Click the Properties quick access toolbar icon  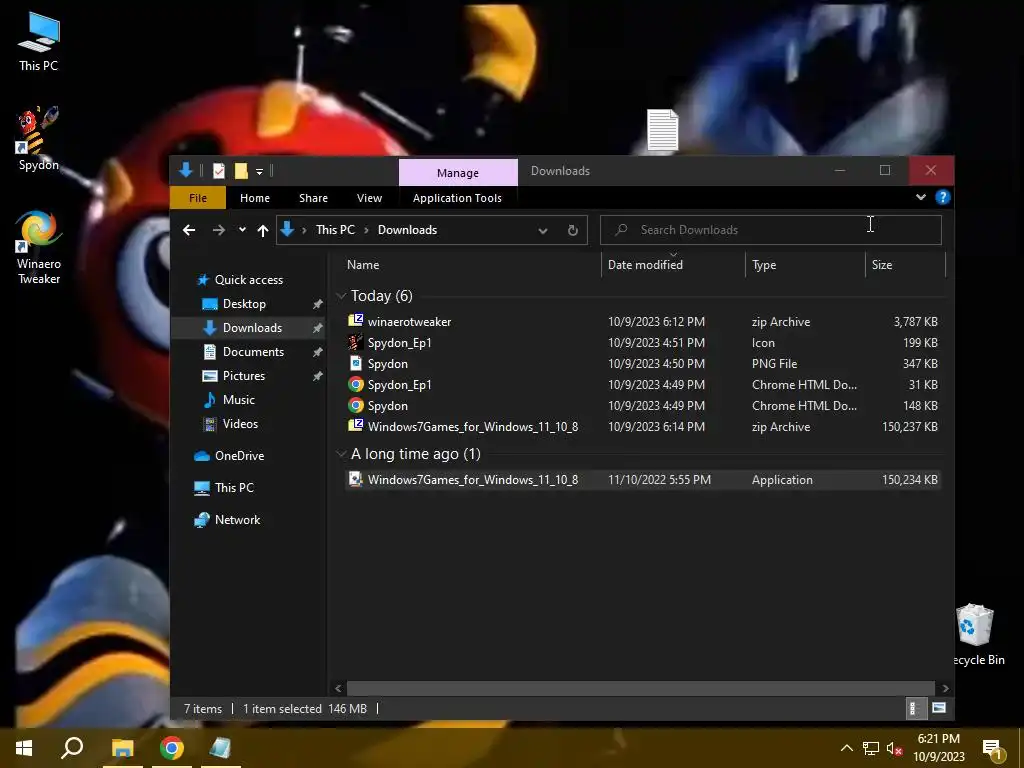point(219,171)
